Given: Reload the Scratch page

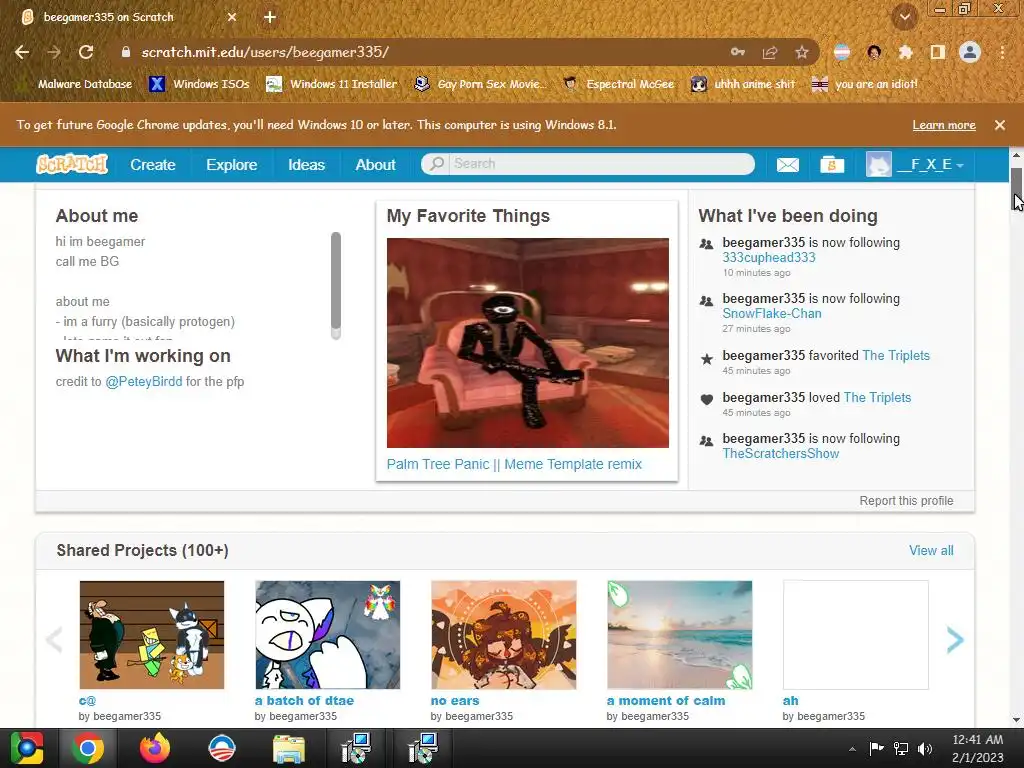Looking at the screenshot, I should pyautogui.click(x=86, y=52).
